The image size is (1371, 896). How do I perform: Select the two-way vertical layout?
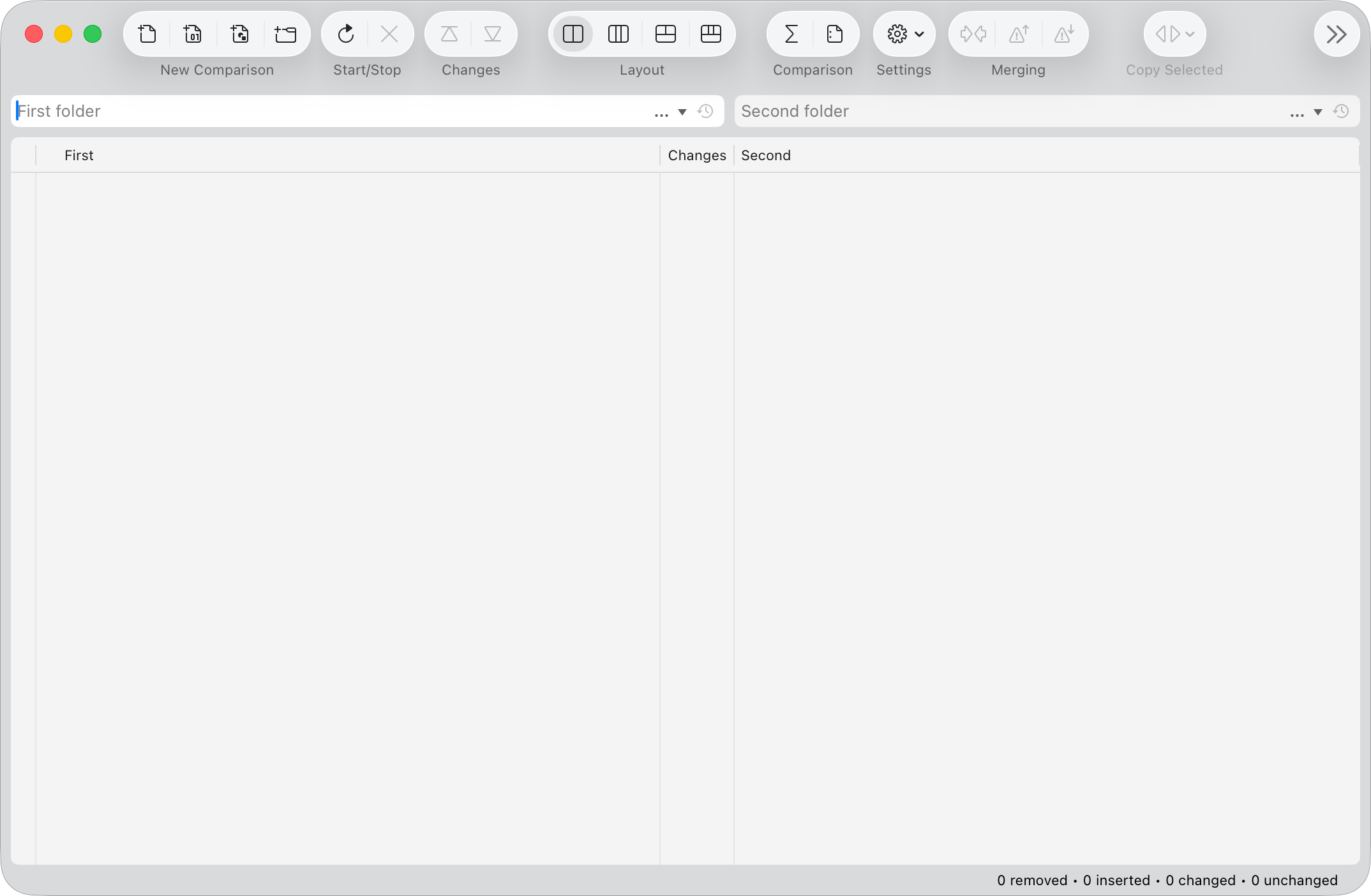[x=573, y=34]
